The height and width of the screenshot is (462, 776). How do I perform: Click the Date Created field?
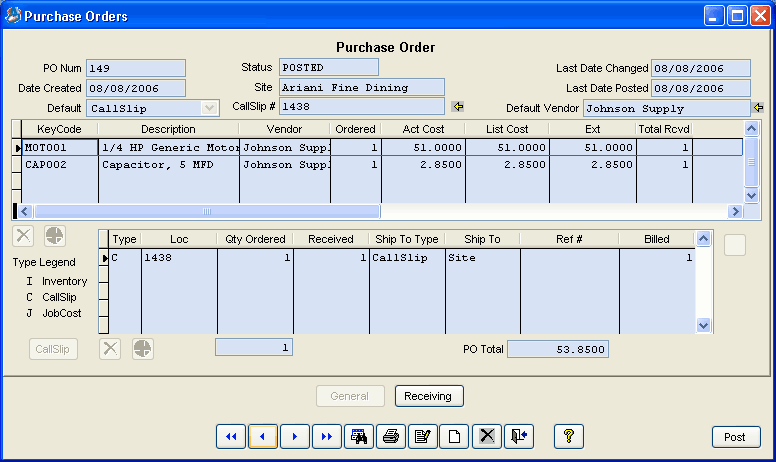click(x=136, y=89)
